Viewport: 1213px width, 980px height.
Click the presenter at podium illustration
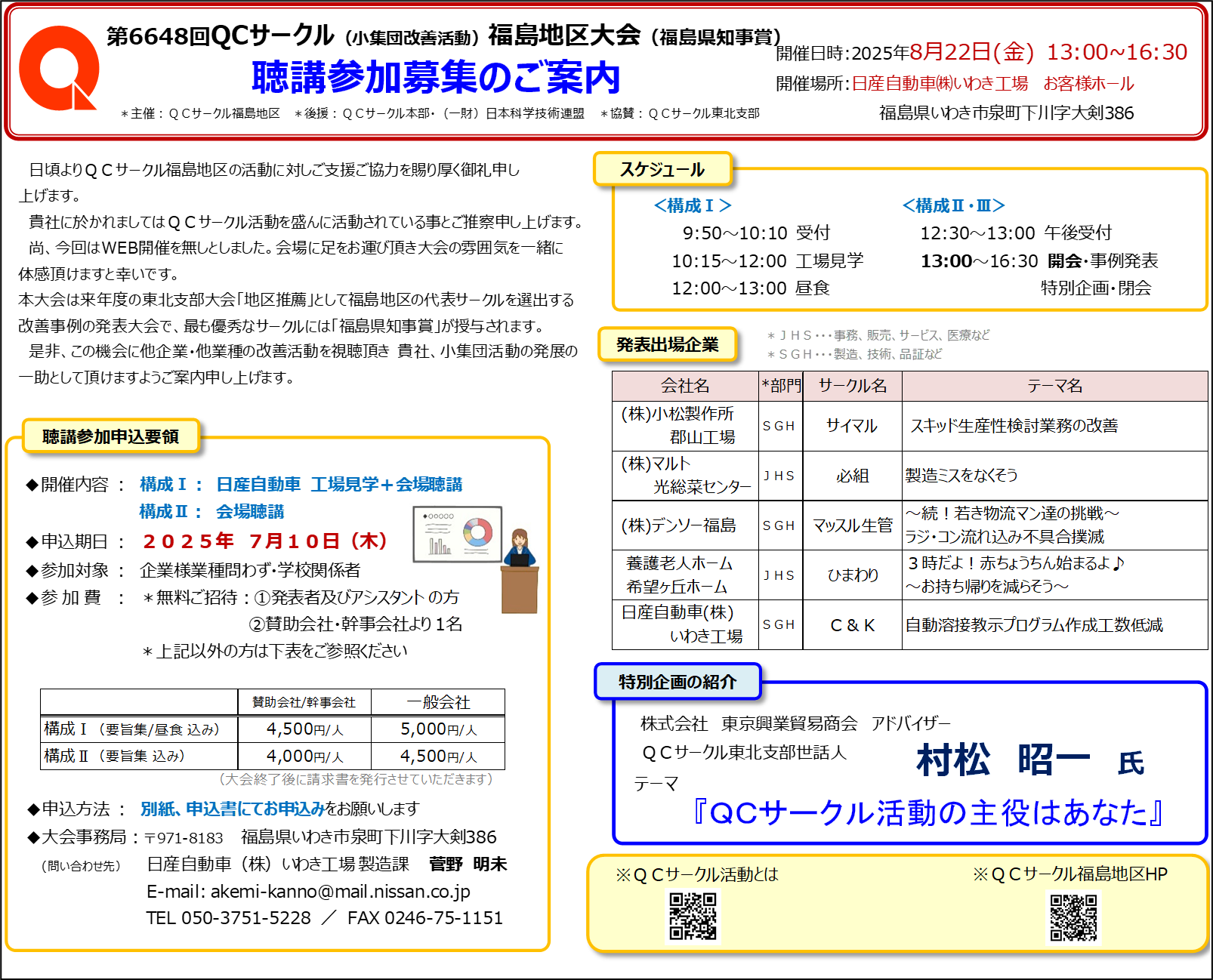click(x=520, y=571)
